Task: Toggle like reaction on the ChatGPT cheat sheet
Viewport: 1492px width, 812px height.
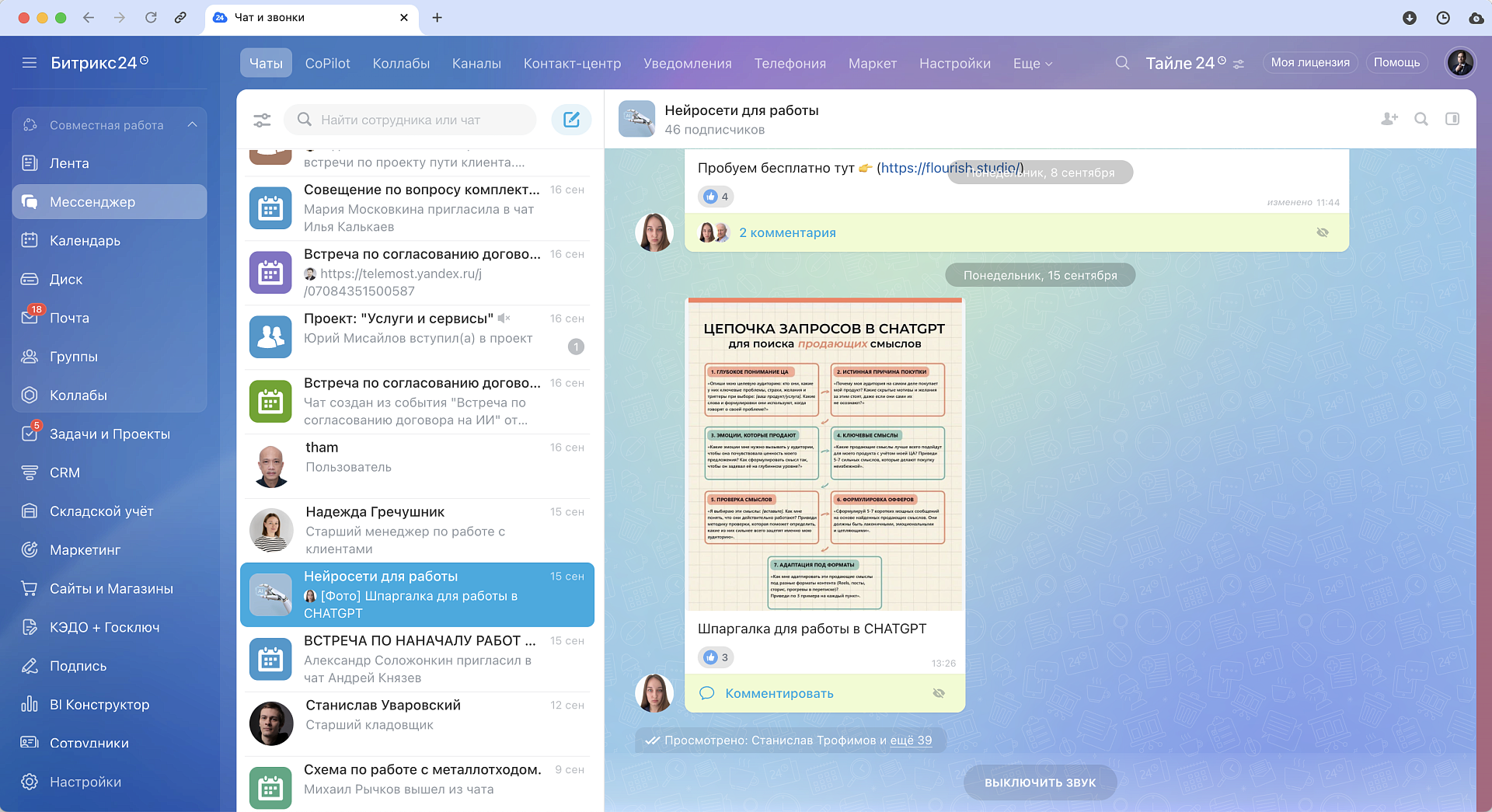Action: (713, 657)
